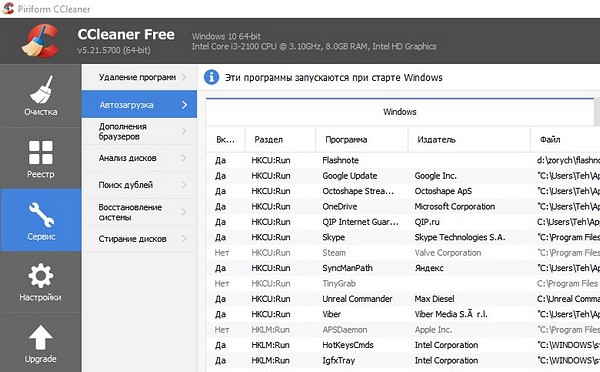Click chevron next to Анализ дисков
600x372 pixels.
(x=184, y=158)
